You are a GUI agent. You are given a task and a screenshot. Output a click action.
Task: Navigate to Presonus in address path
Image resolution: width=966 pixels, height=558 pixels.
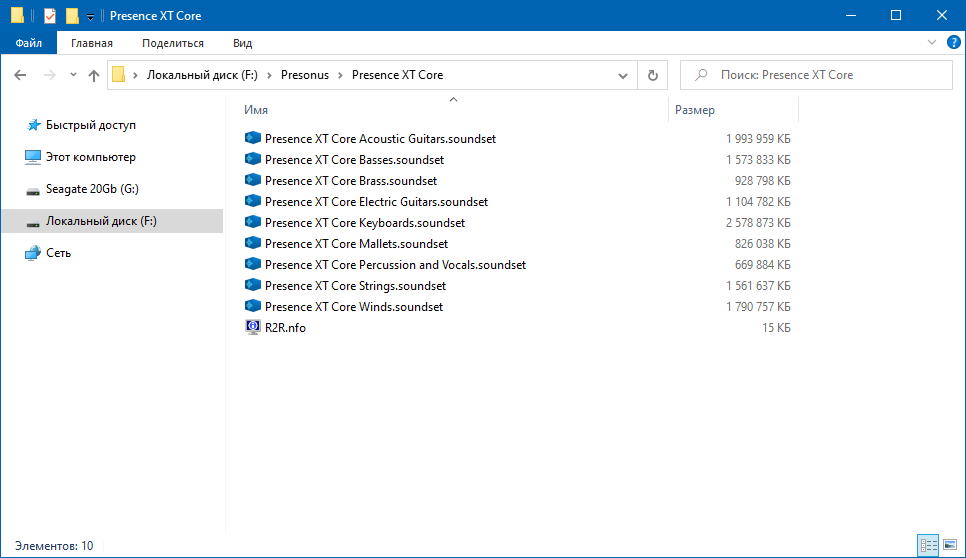(305, 75)
